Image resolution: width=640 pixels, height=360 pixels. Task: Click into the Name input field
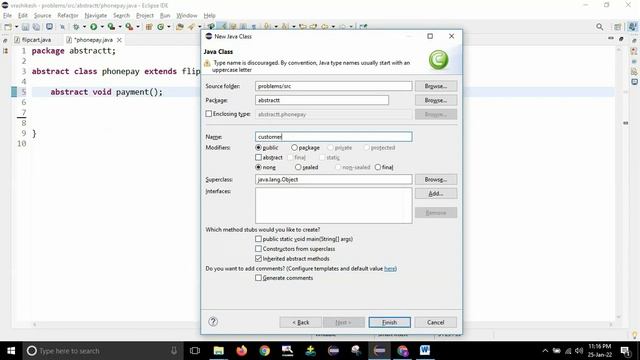coord(333,137)
